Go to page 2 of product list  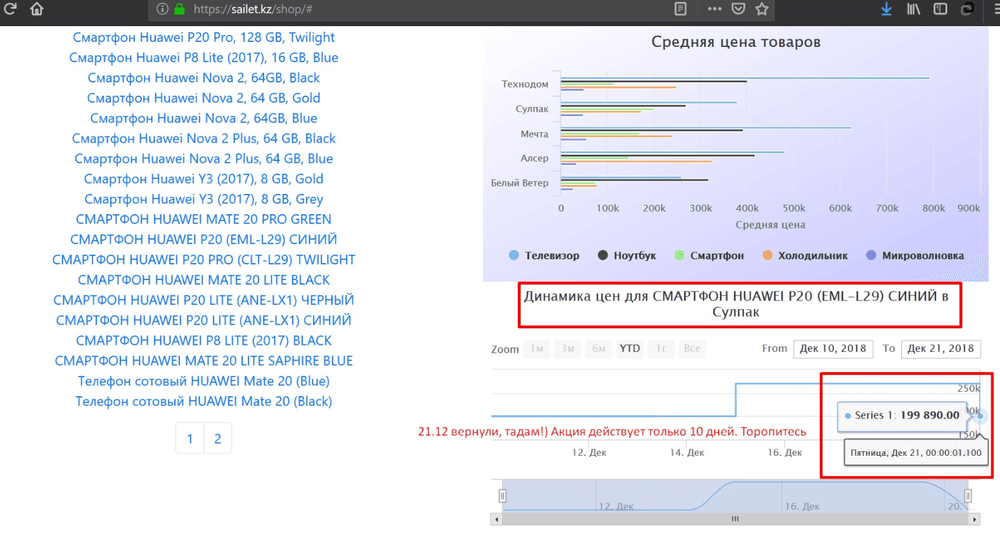click(x=217, y=438)
